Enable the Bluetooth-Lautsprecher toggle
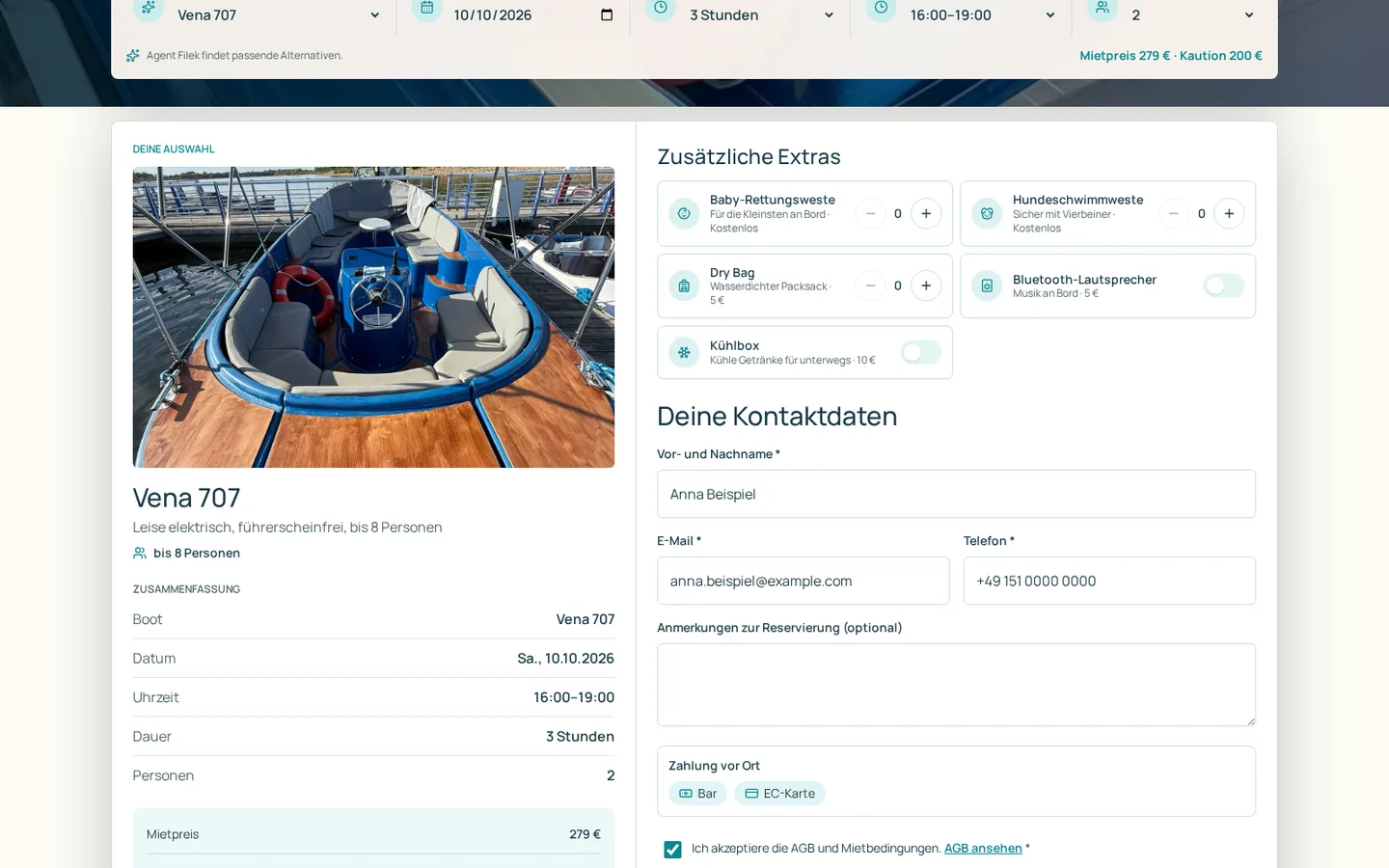The image size is (1389, 868). pyautogui.click(x=1224, y=285)
